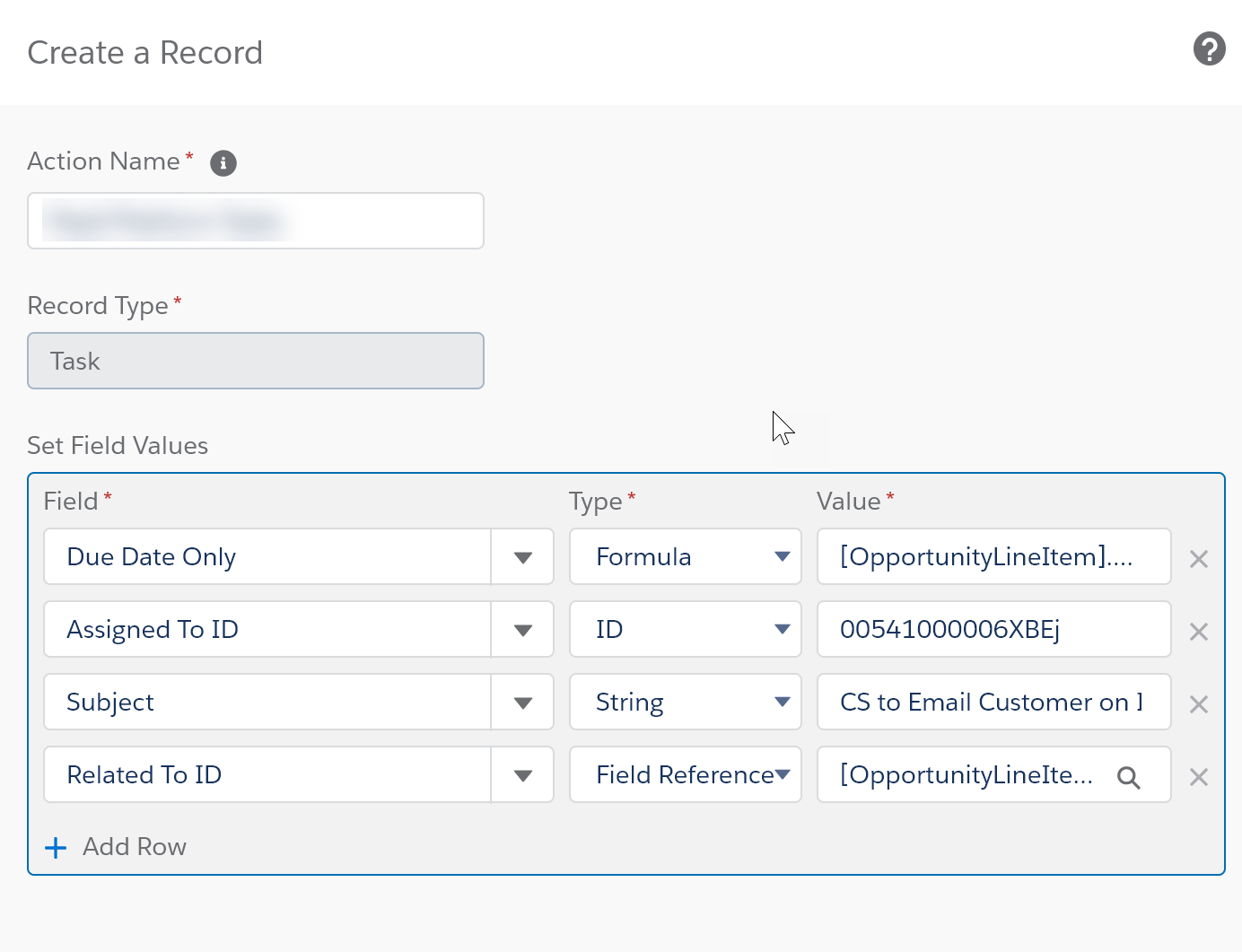
Task: Click the magnifier lookup icon in Value
Action: 1128,778
